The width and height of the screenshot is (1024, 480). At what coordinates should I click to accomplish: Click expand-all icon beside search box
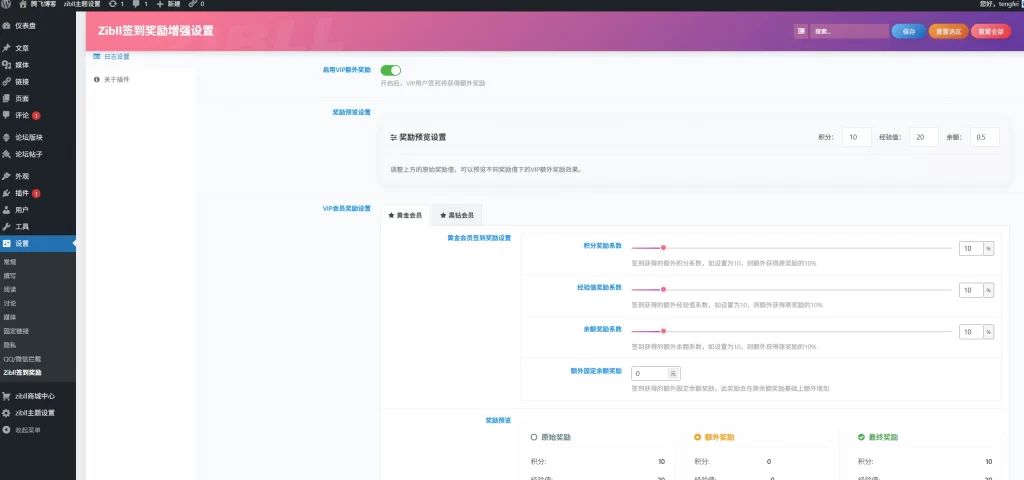pyautogui.click(x=801, y=31)
